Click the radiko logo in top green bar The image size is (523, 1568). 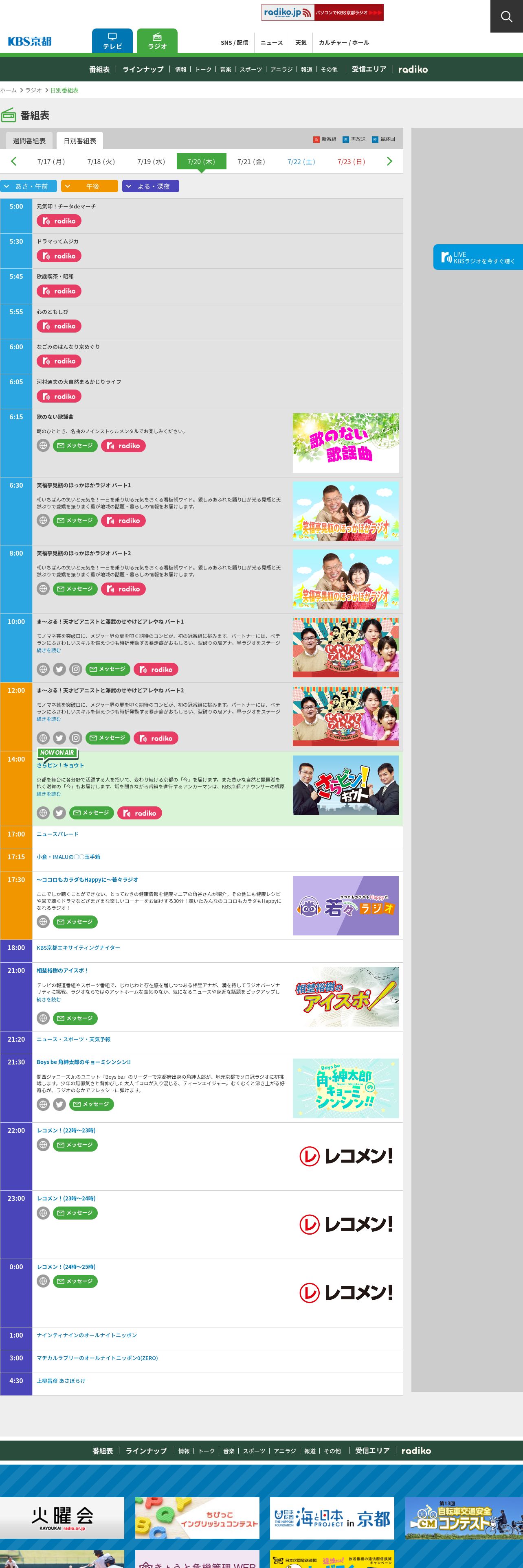(x=413, y=69)
